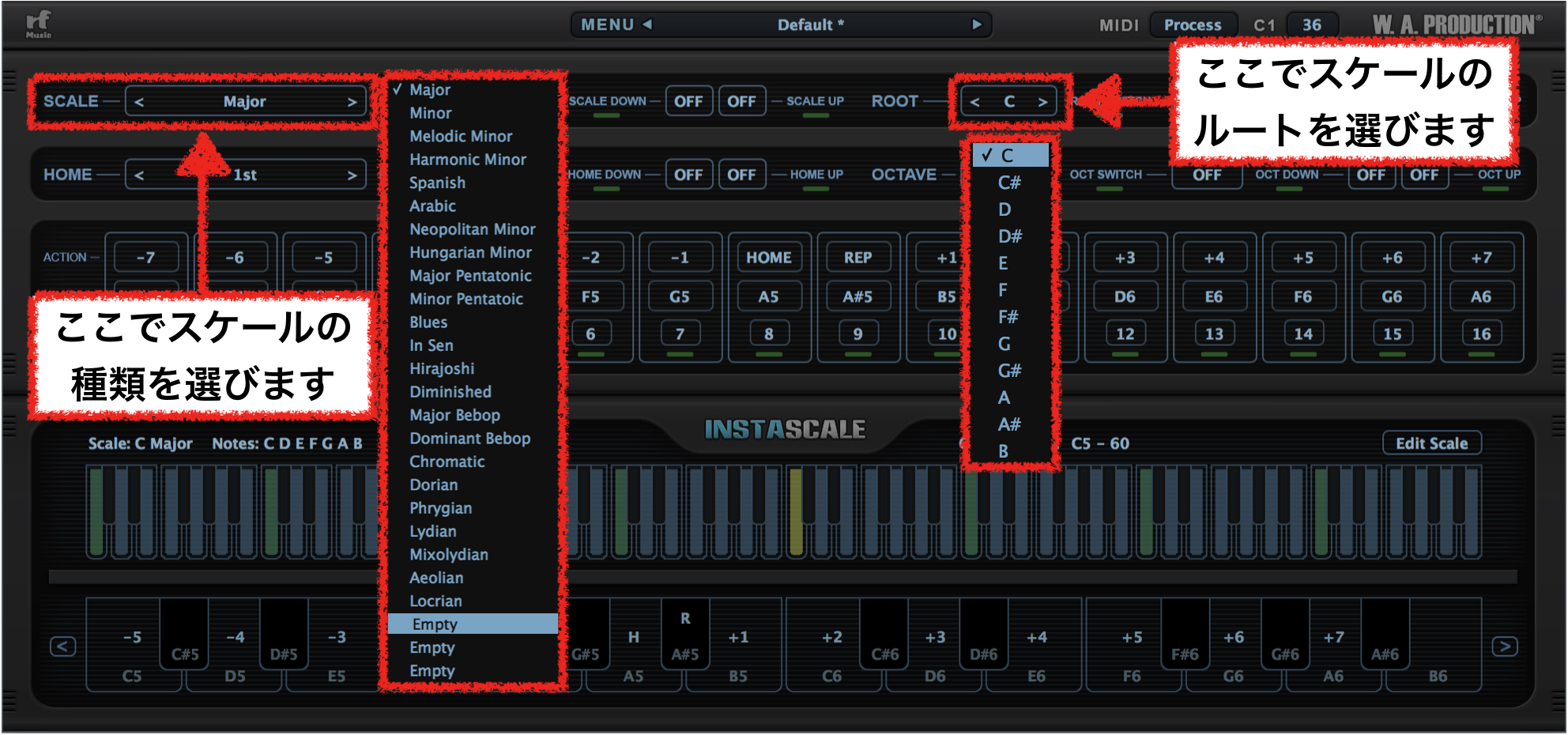Click the -7 action button
Screen dimensions: 1568x735
(x=145, y=258)
